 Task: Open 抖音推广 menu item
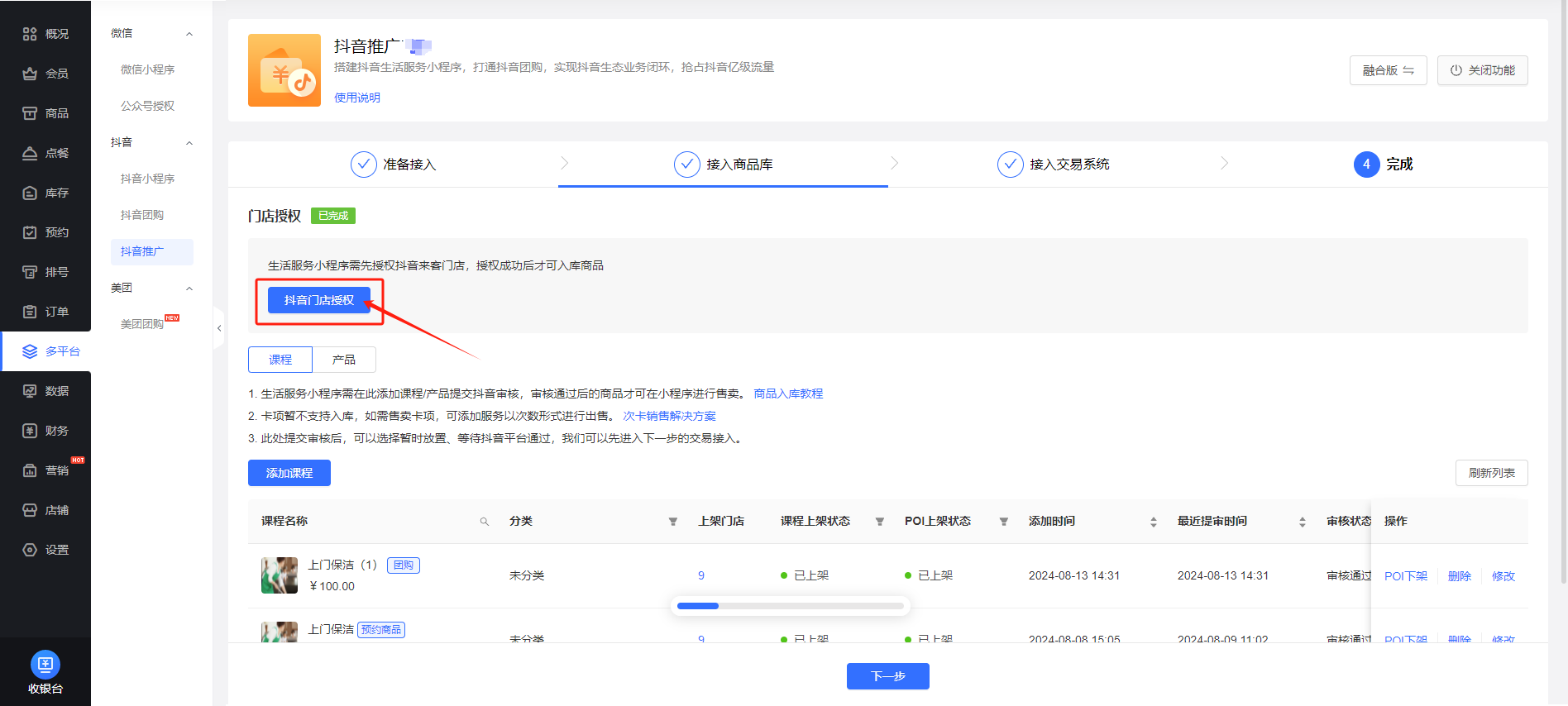pos(152,251)
